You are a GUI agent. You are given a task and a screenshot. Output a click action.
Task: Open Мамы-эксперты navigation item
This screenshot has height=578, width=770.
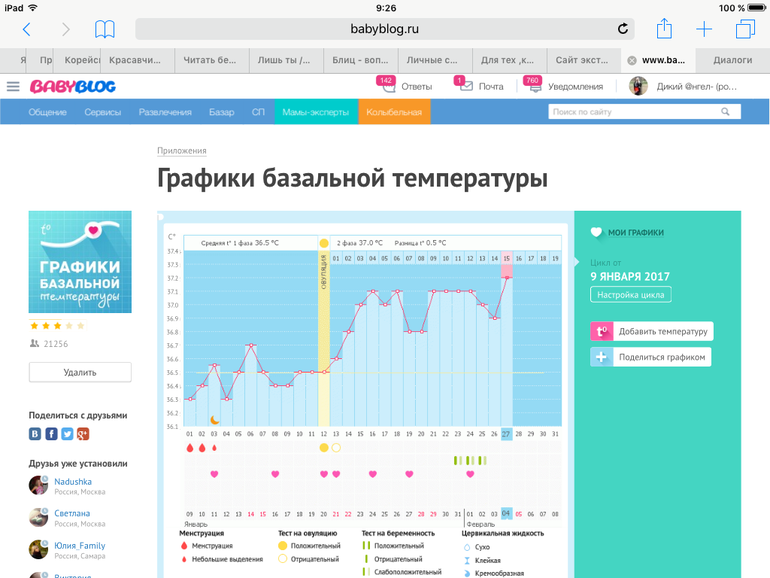coord(316,112)
